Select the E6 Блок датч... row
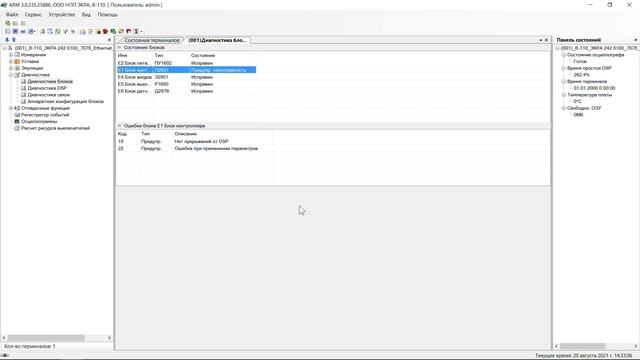 186,91
